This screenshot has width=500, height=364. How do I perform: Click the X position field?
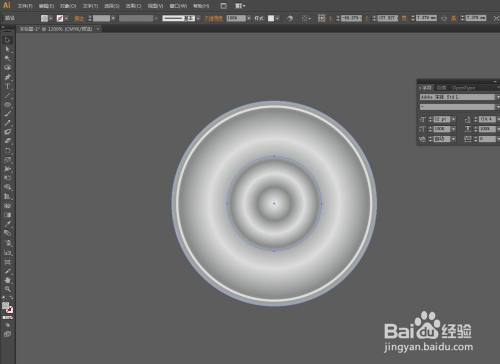(351, 18)
